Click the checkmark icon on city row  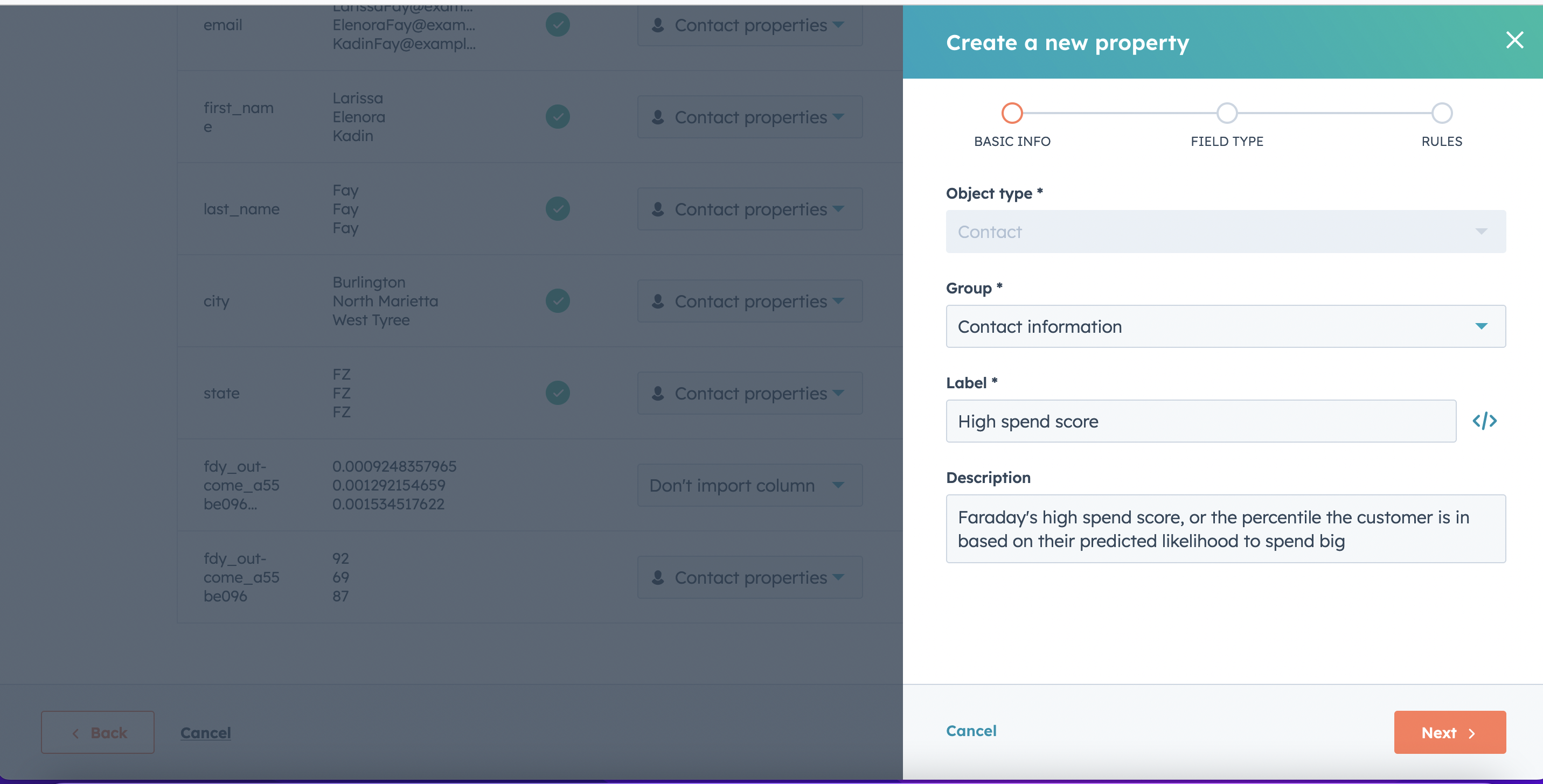click(558, 301)
